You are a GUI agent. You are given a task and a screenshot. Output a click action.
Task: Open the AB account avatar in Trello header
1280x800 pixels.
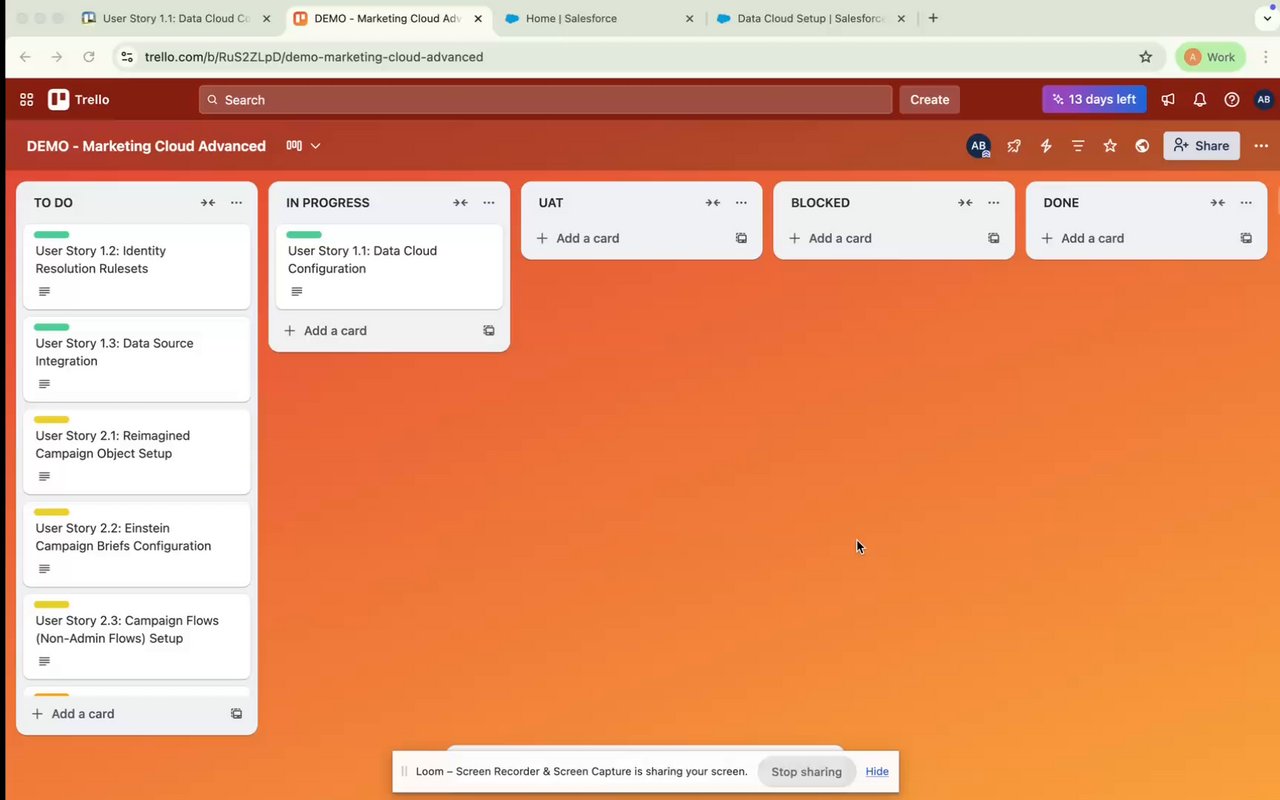(x=1264, y=100)
